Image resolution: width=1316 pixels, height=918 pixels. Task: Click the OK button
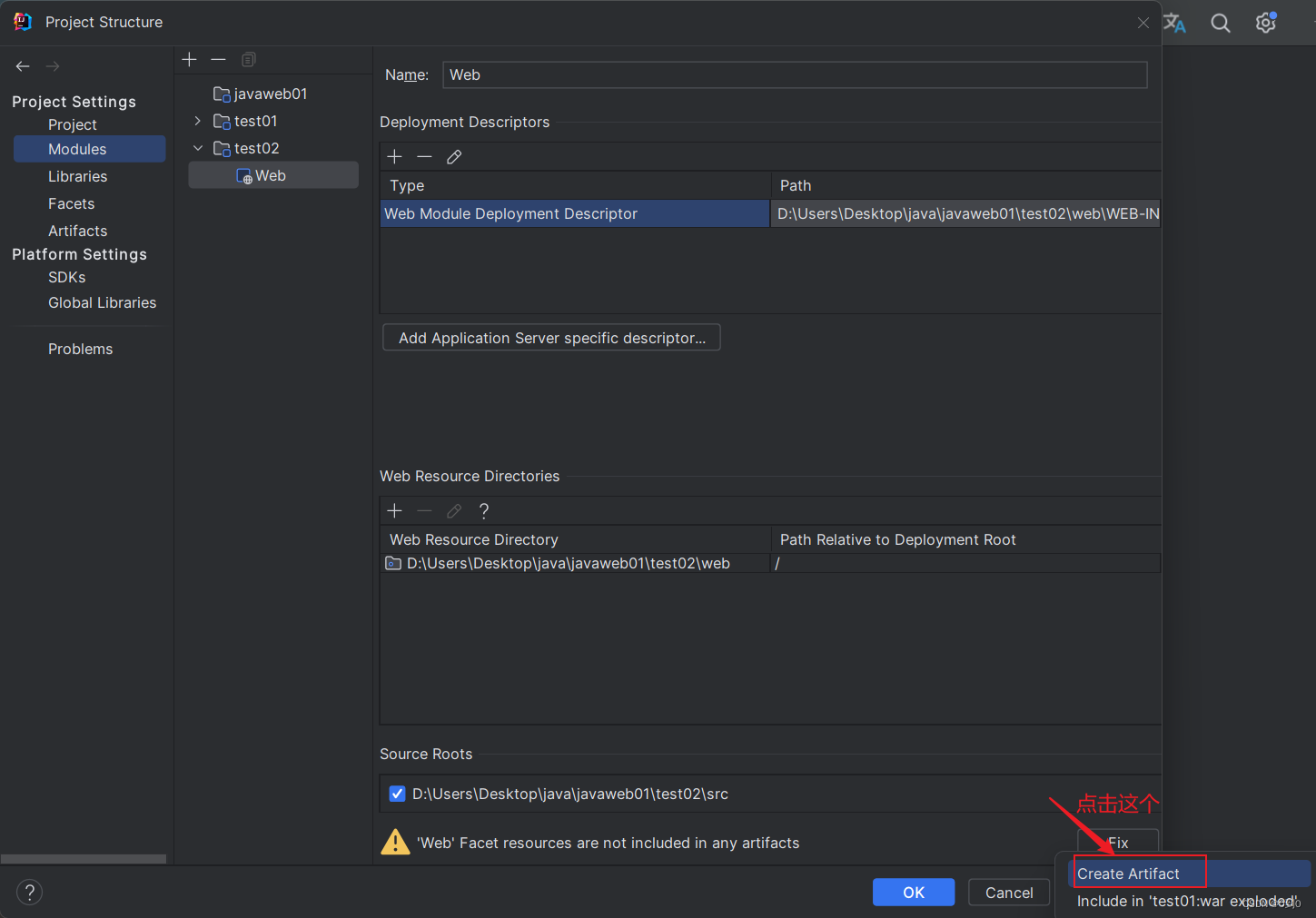[x=914, y=893]
